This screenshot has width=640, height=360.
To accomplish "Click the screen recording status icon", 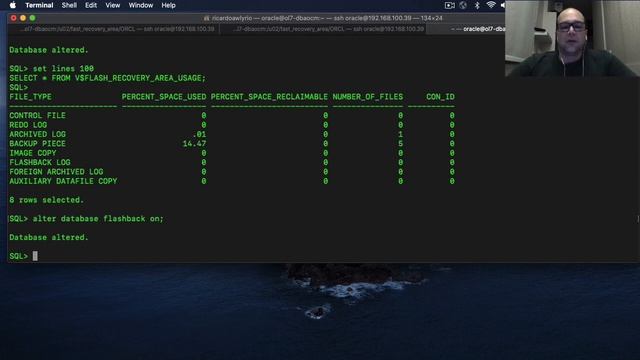I will coord(449,5).
